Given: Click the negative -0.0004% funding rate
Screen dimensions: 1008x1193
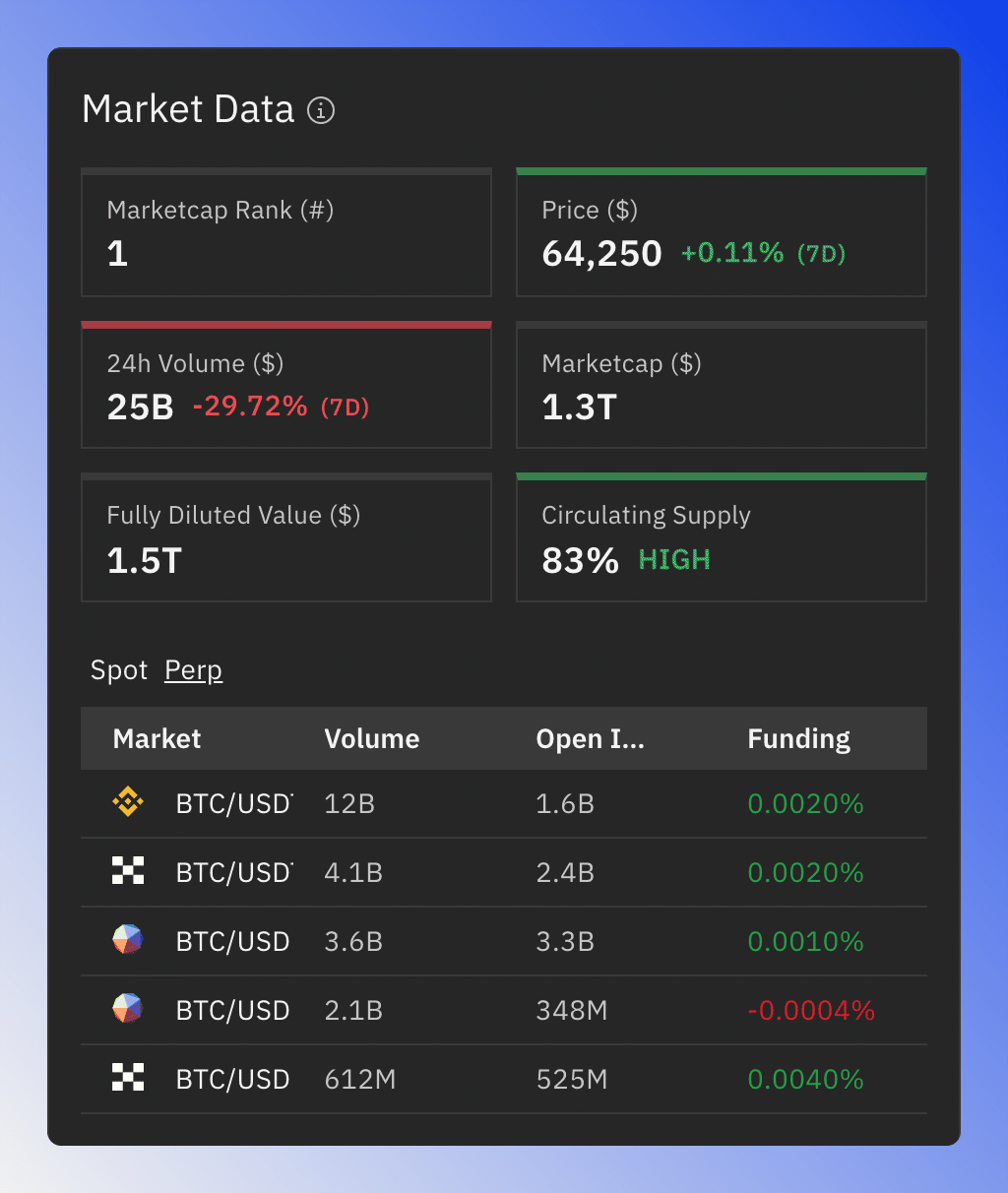Looking at the screenshot, I should pos(811,1011).
